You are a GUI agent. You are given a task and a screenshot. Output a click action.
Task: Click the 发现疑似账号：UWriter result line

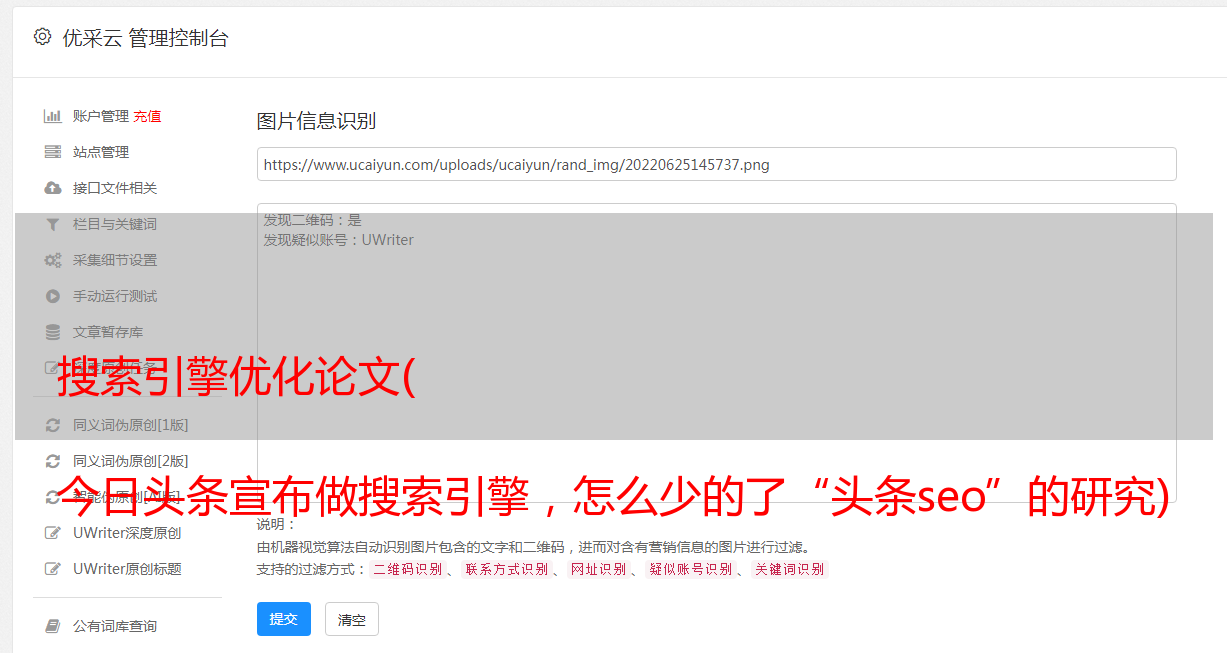338,240
